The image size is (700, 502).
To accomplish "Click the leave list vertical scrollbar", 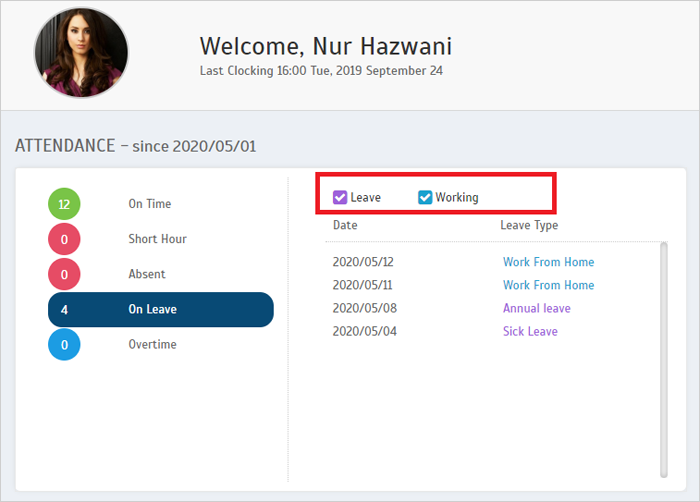I will pyautogui.click(x=664, y=360).
